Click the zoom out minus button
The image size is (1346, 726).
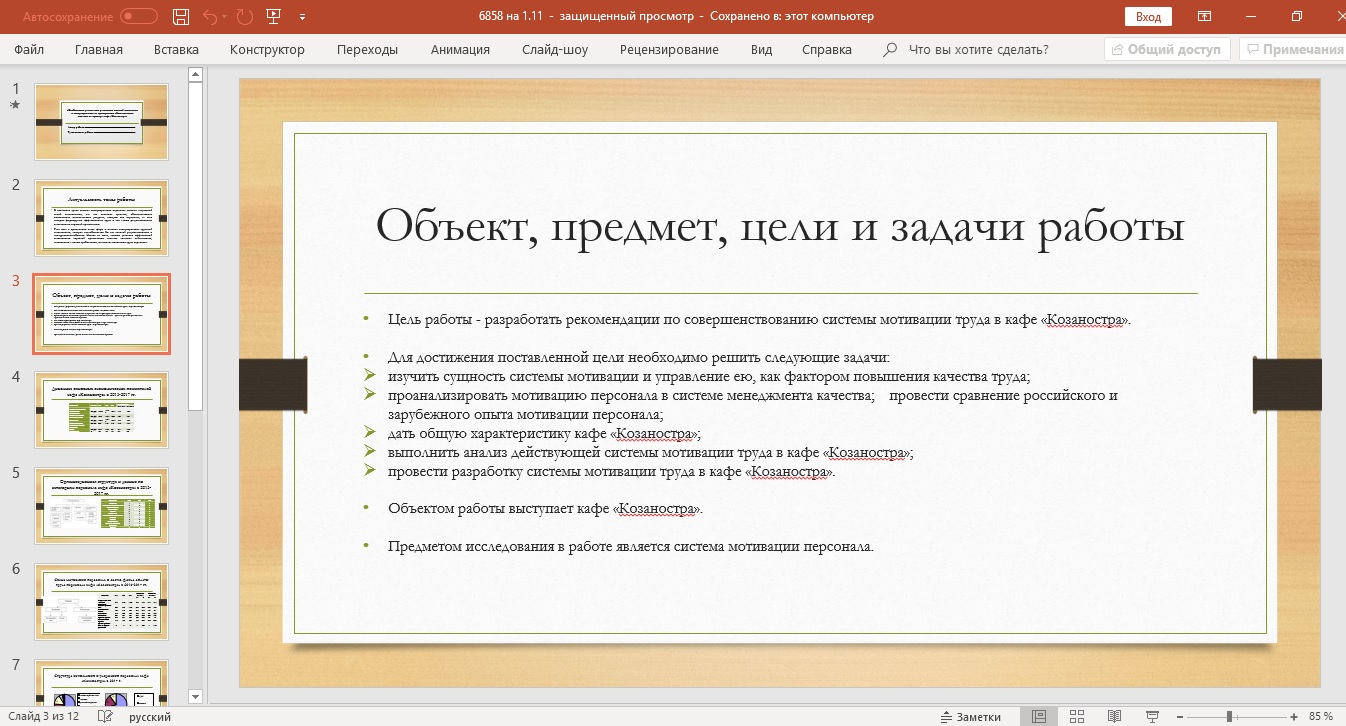coord(1180,716)
